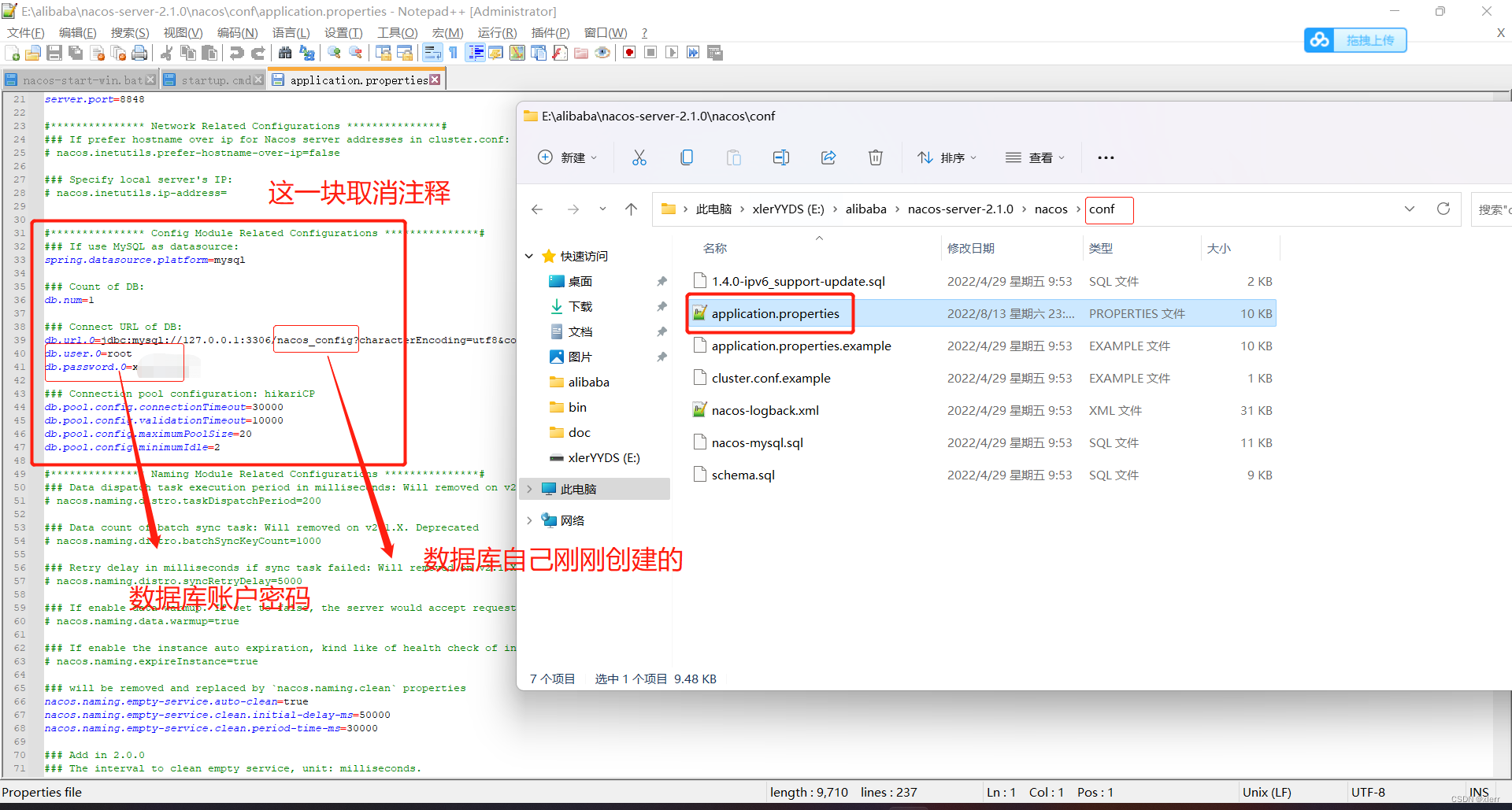Click the Zoom Out magnifier icon
This screenshot has height=810, width=1512.
coord(356,53)
